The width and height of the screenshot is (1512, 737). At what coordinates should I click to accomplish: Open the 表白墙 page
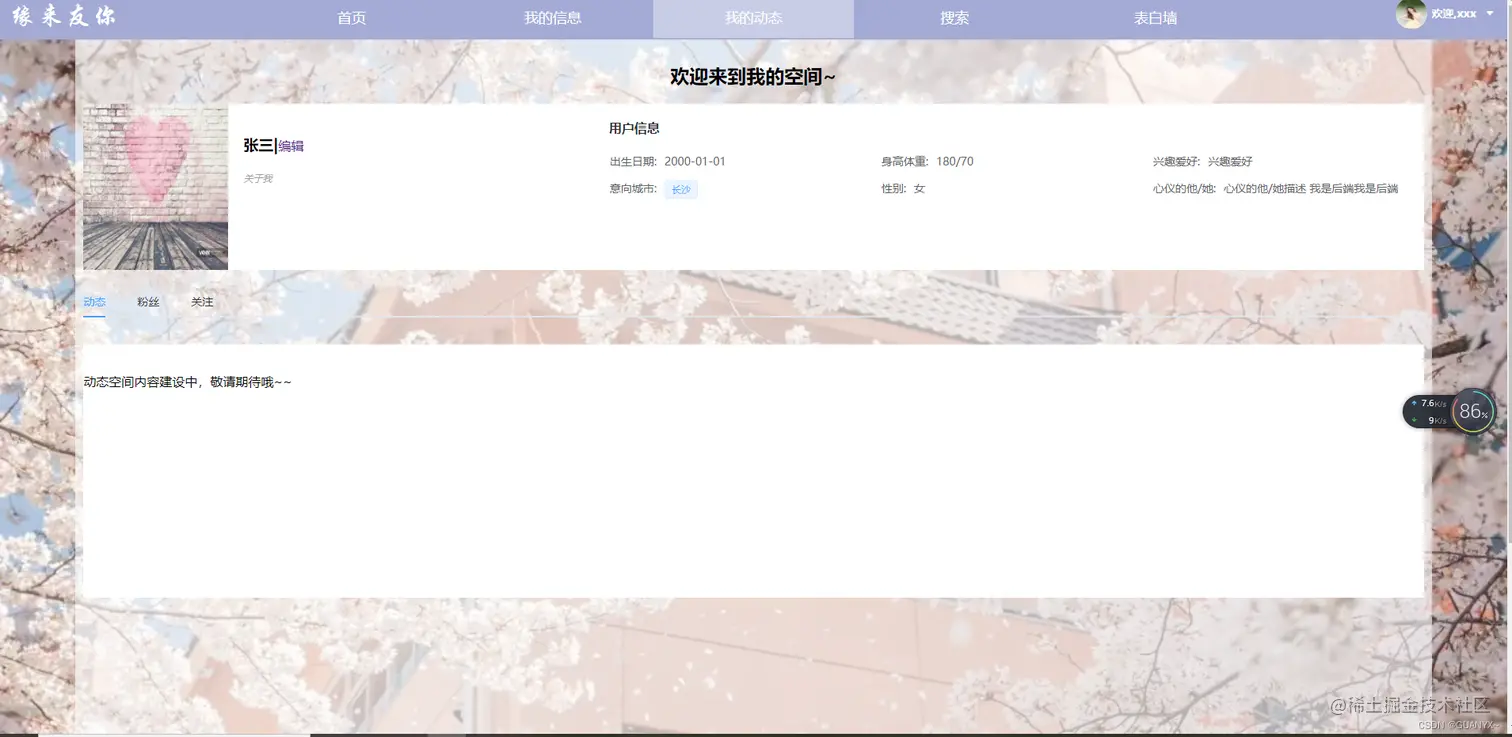point(1155,17)
